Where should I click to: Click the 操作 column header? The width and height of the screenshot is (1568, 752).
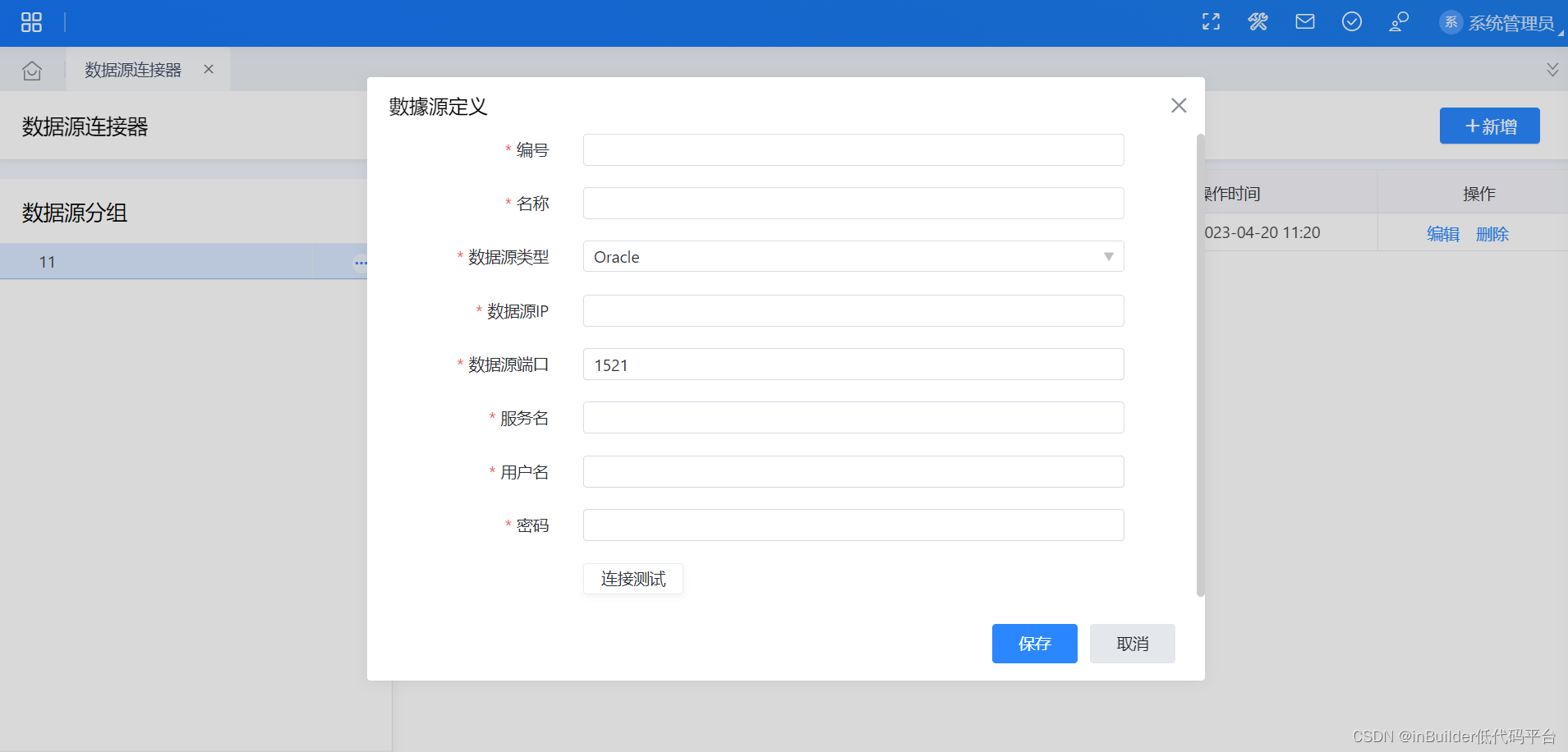[1478, 194]
